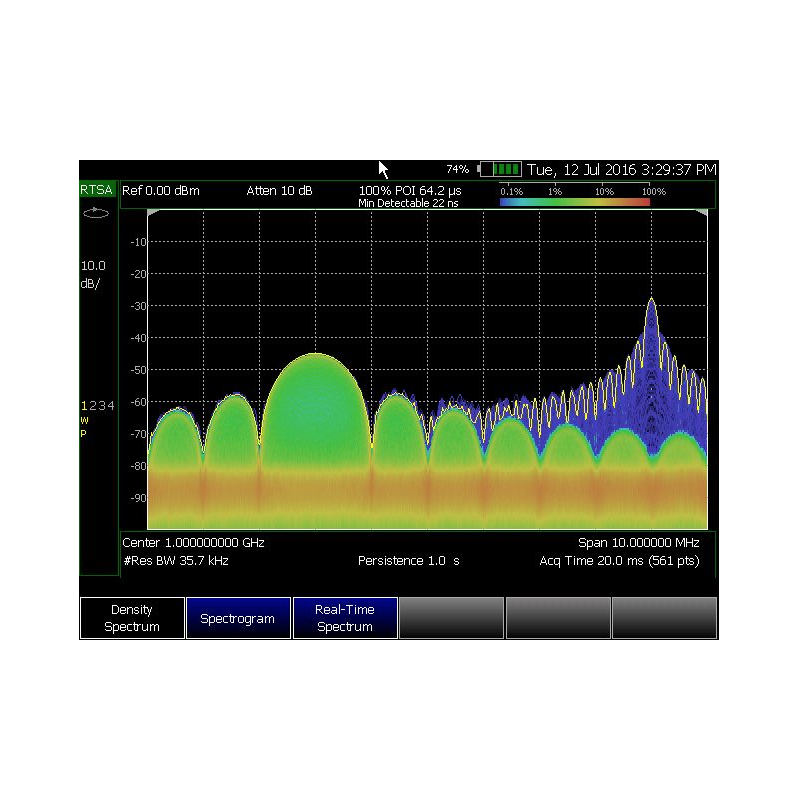Click the top of the largest green lobe

click(316, 354)
